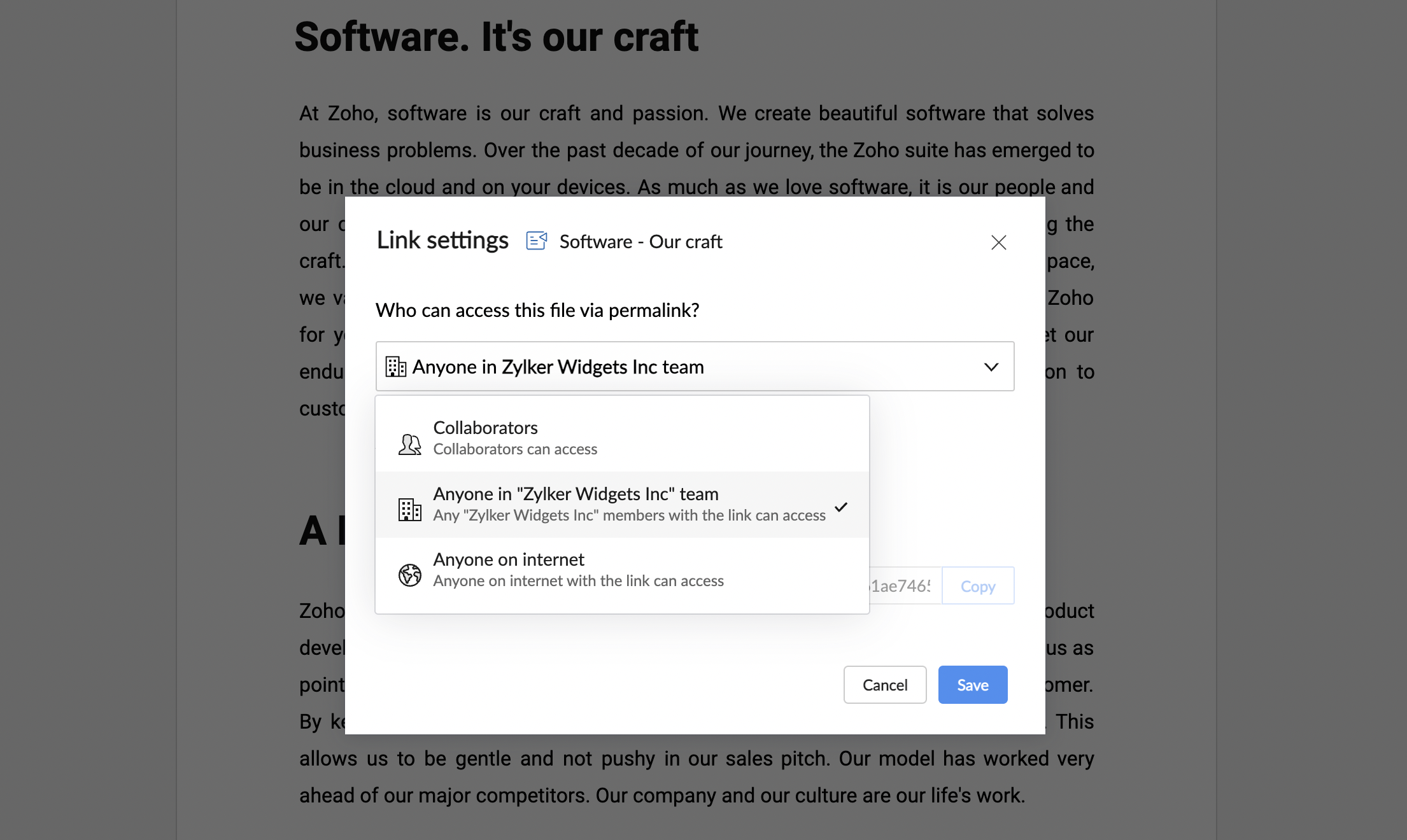
Task: Click the checkmark next to Zylker Widgets team option
Action: click(x=841, y=507)
